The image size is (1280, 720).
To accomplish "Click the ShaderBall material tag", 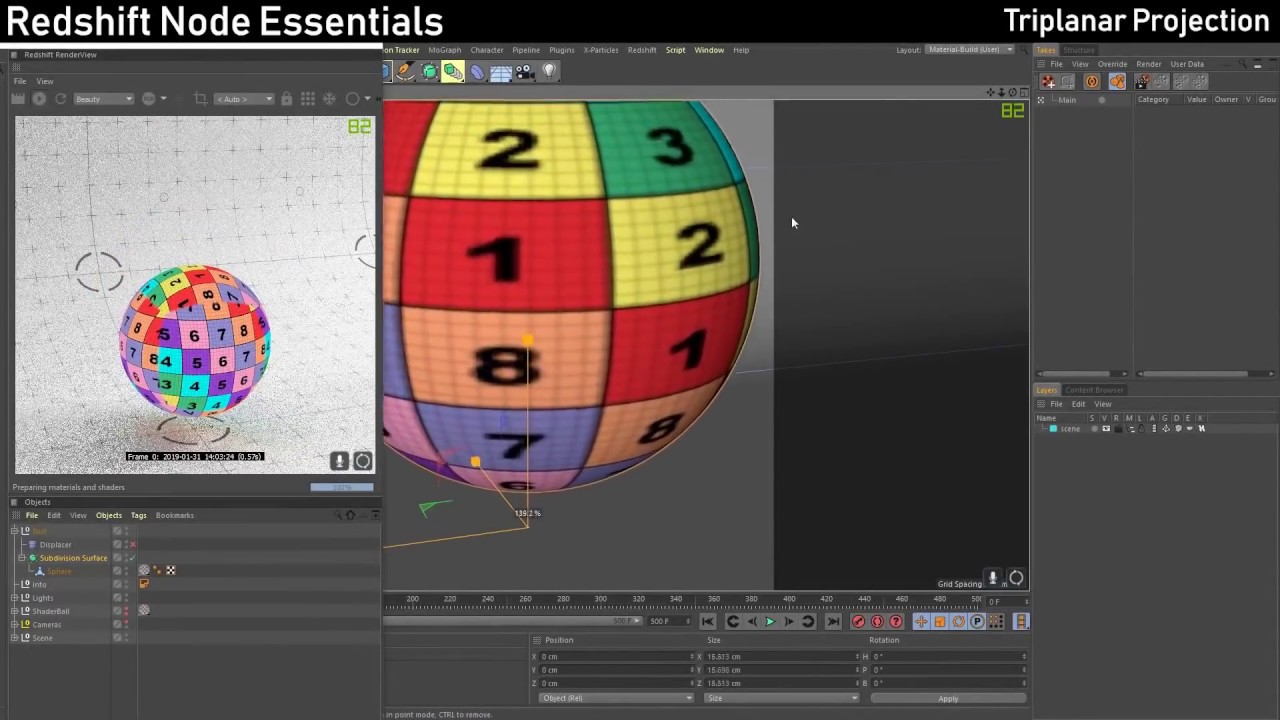I will click(x=144, y=610).
